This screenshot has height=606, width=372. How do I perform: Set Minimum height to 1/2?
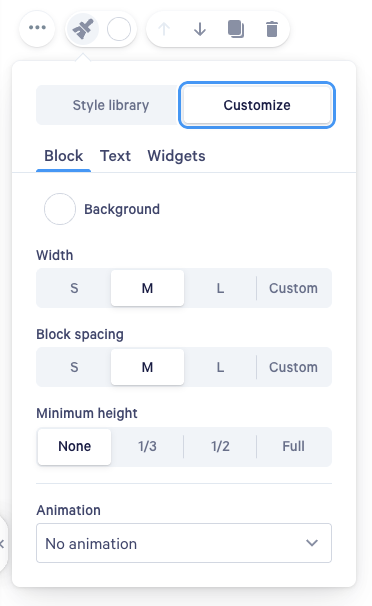[x=220, y=446]
